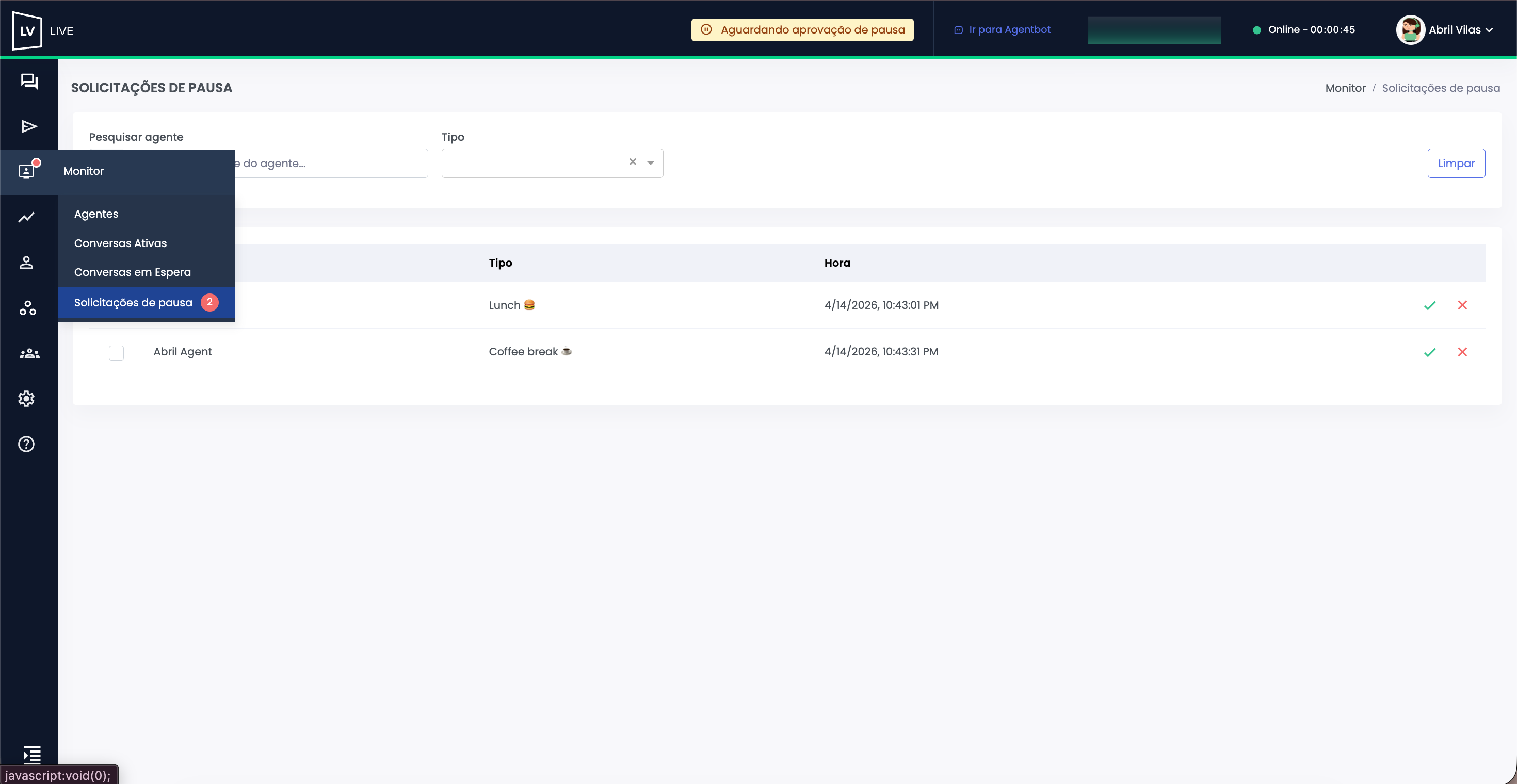This screenshot has width=1517, height=784.
Task: Open the Tipo dropdown arrow
Action: click(x=650, y=162)
